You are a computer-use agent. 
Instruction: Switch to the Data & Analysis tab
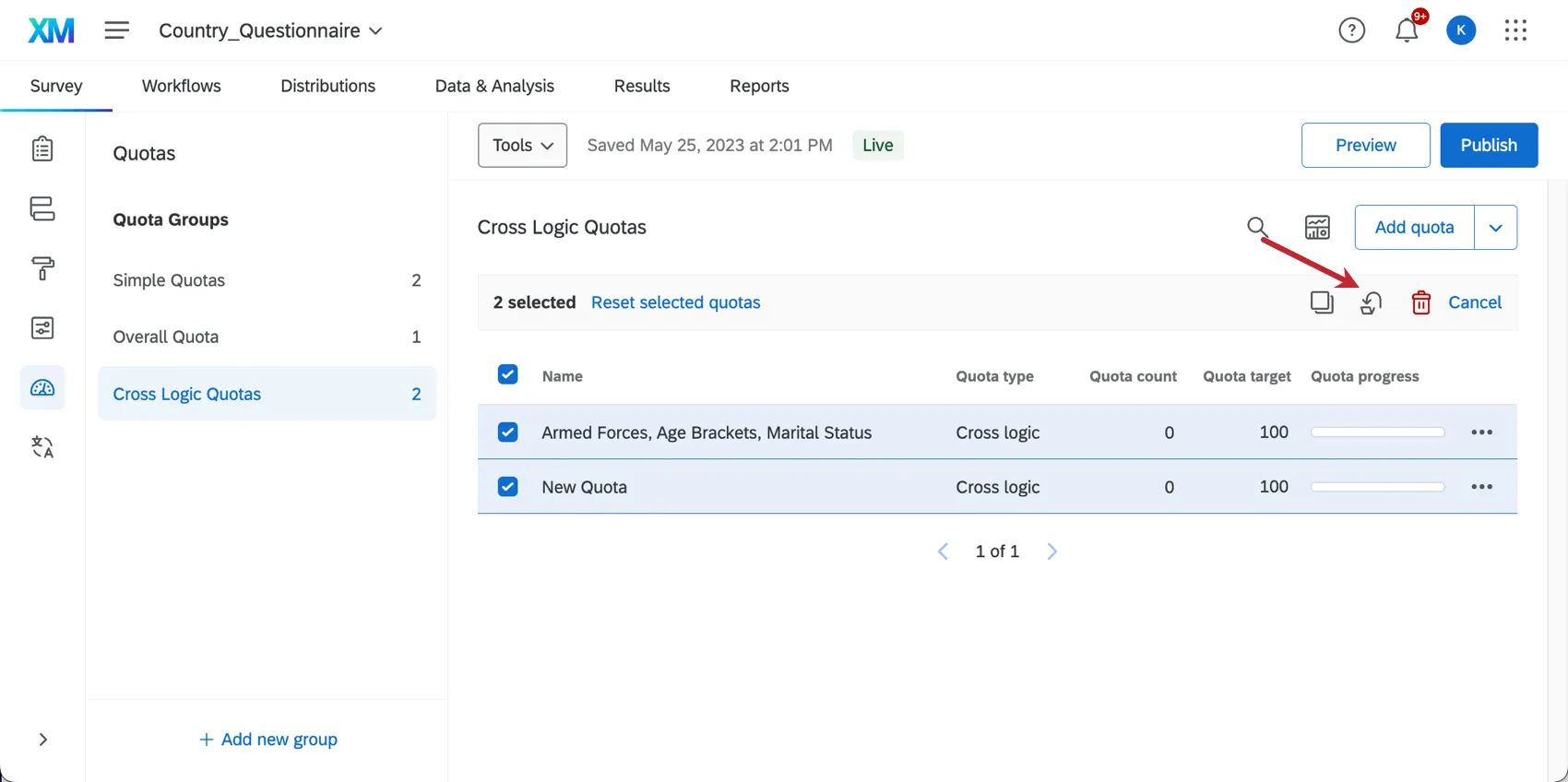494,86
